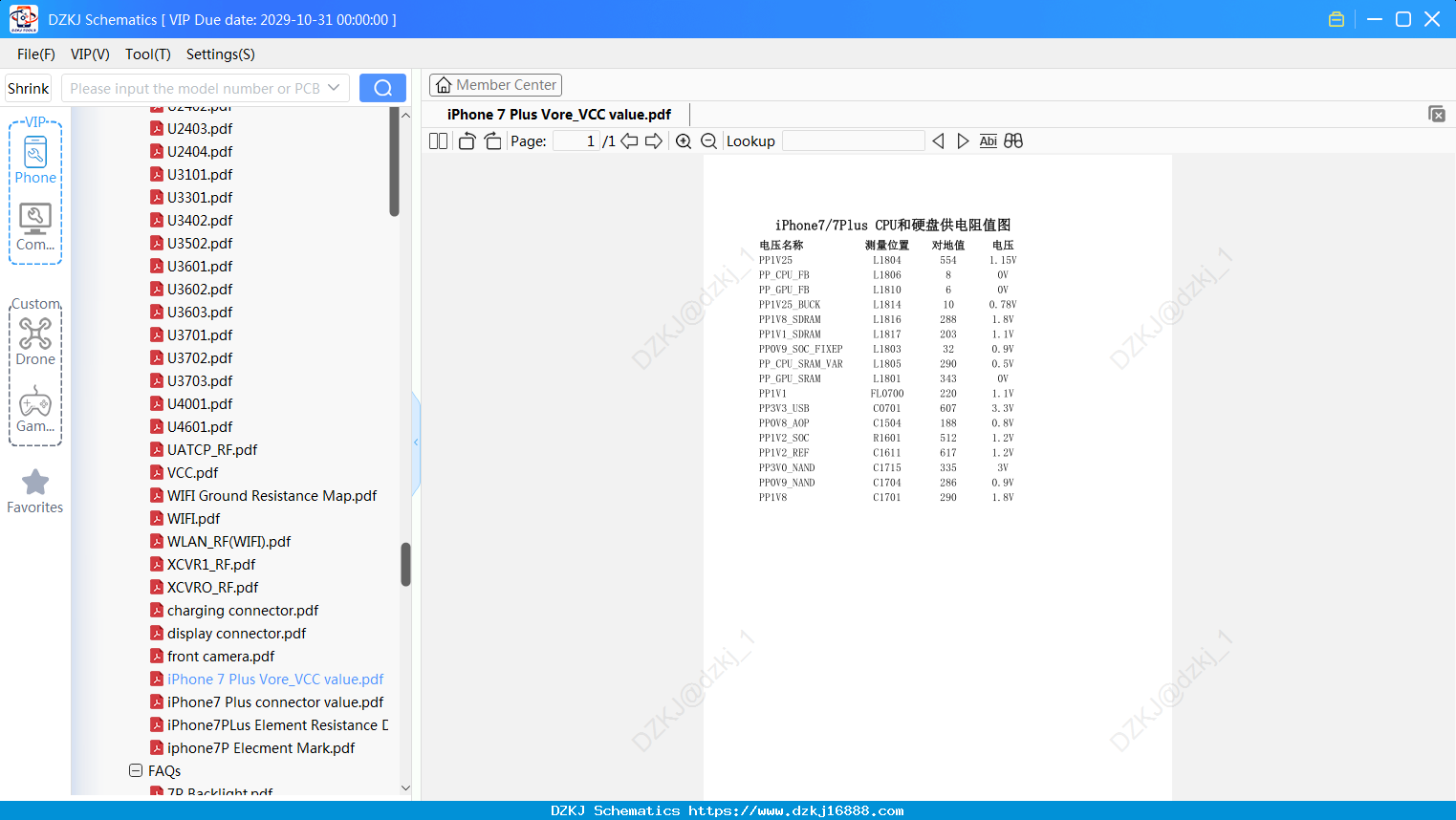The width and height of the screenshot is (1456, 820).
Task: Click the Shrink button
Action: click(29, 88)
